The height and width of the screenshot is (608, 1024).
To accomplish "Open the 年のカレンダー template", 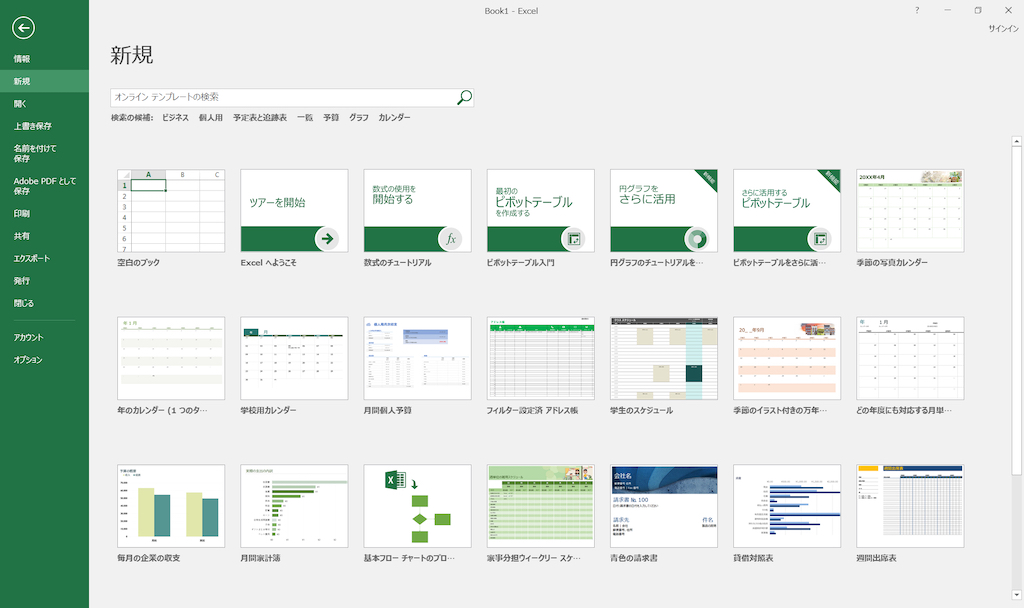I will coord(171,366).
